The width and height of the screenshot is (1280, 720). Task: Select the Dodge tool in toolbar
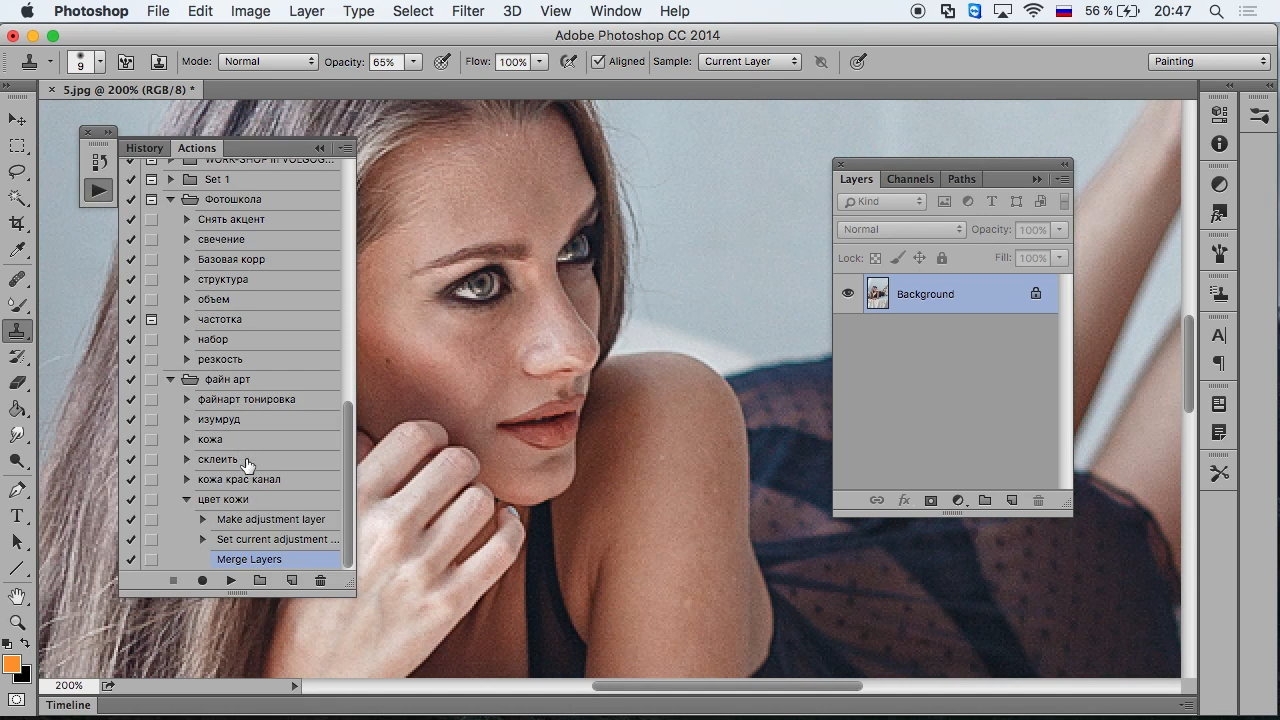(x=17, y=461)
